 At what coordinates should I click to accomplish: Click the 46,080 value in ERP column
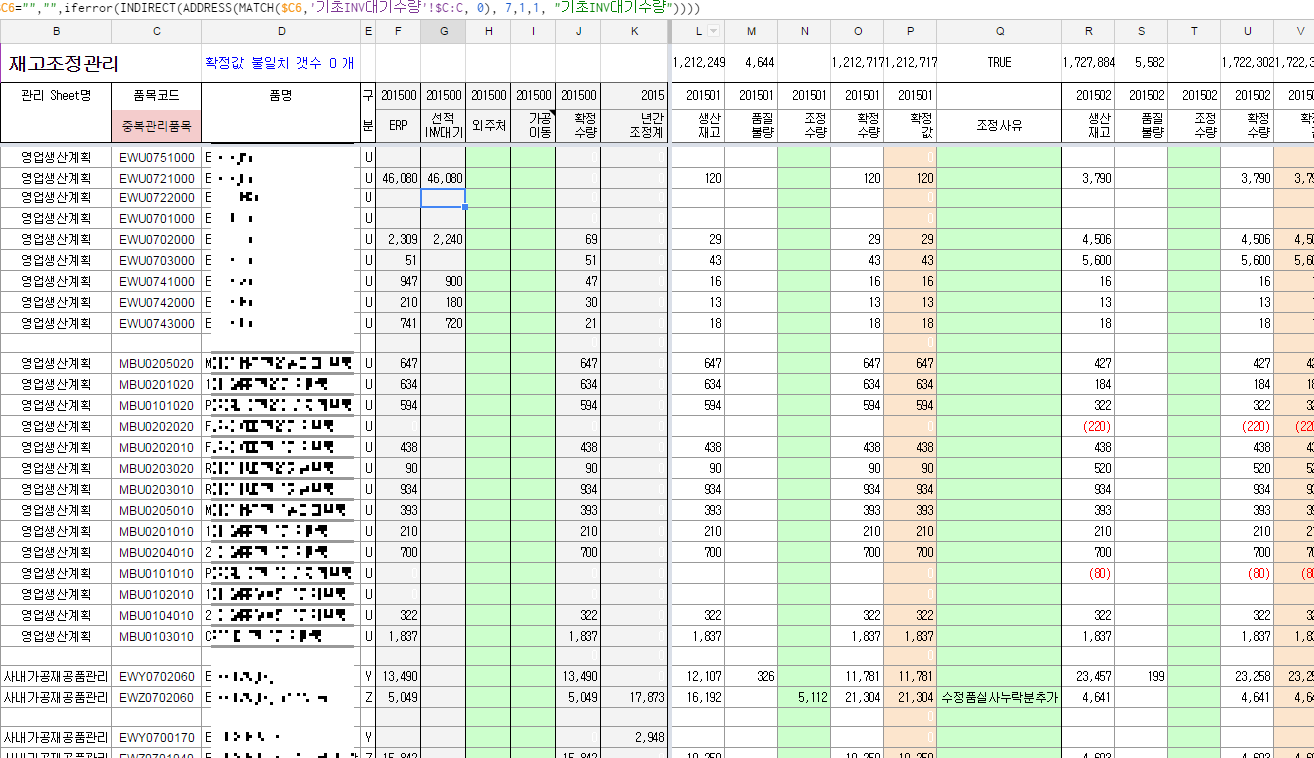[398, 178]
